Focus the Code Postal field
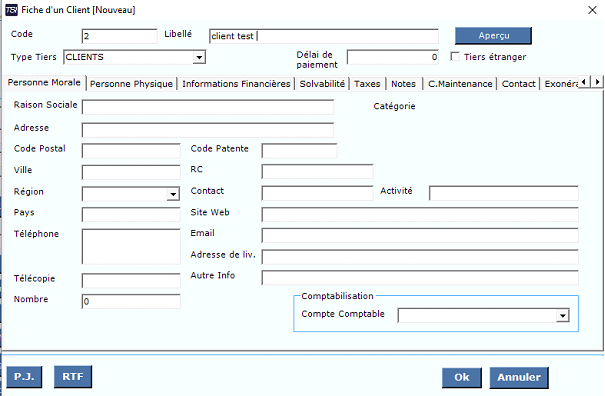The width and height of the screenshot is (605, 396). click(131, 151)
